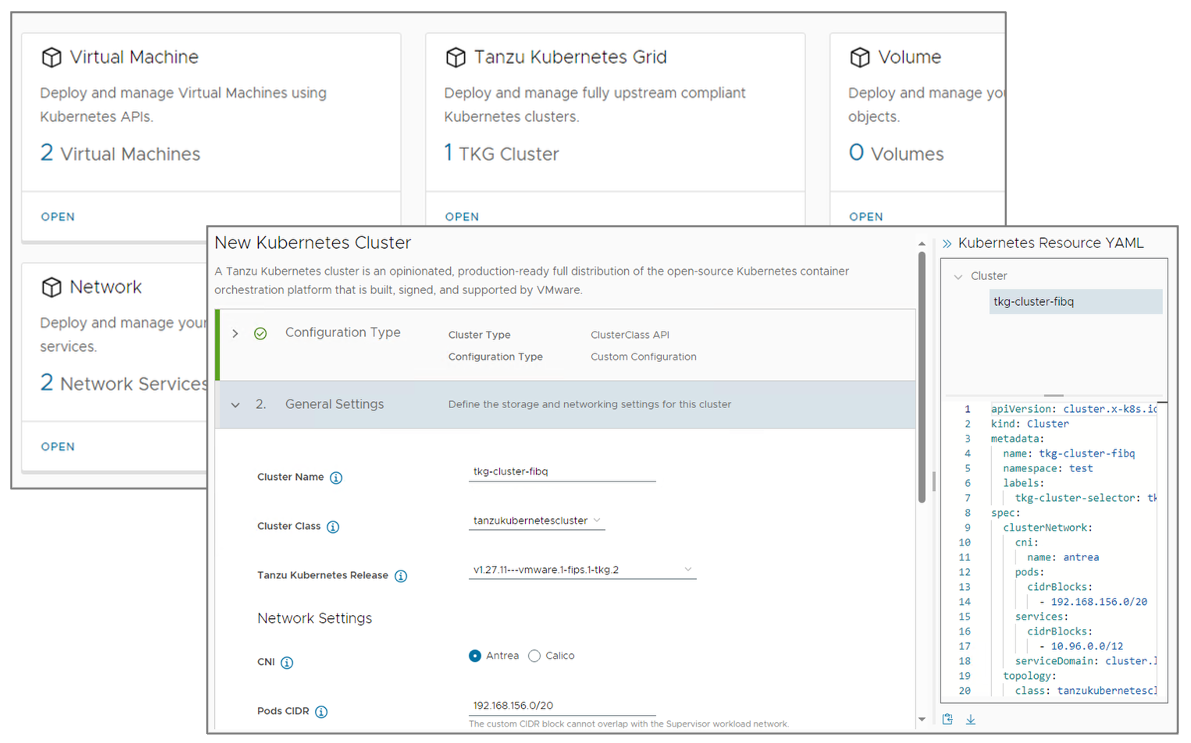The image size is (1191, 743).
Task: Select the Antrea CNI radio button
Action: pyautogui.click(x=475, y=656)
